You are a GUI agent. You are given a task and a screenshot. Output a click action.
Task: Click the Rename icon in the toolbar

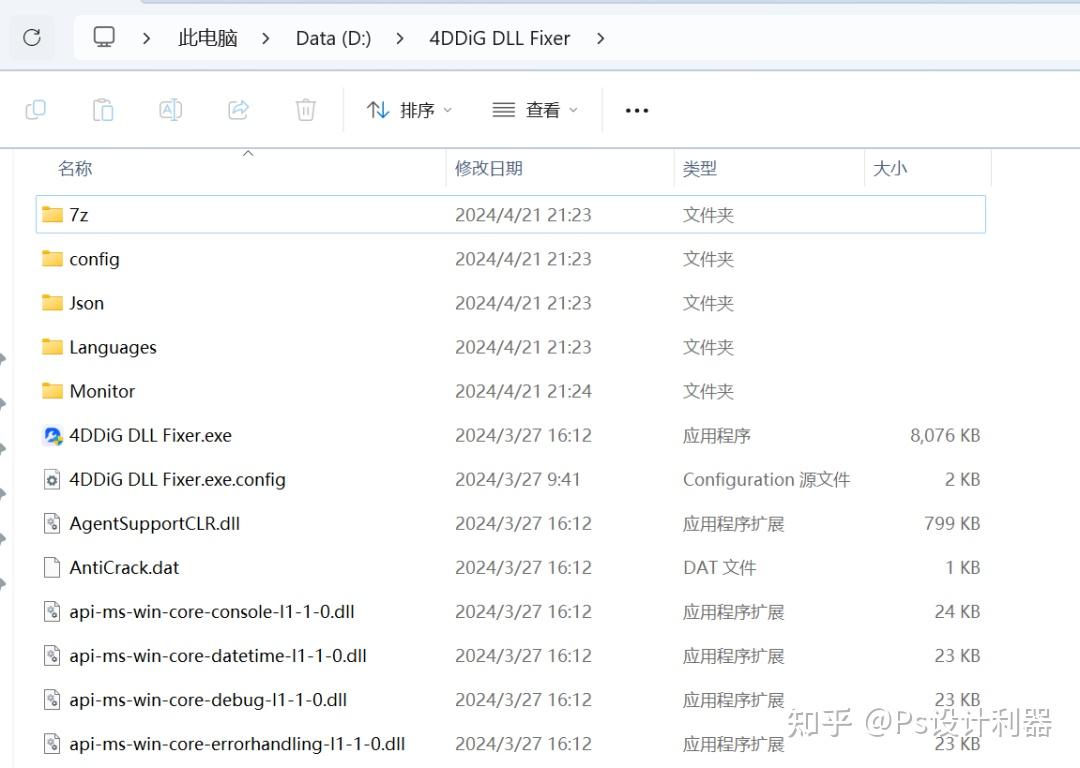point(170,109)
